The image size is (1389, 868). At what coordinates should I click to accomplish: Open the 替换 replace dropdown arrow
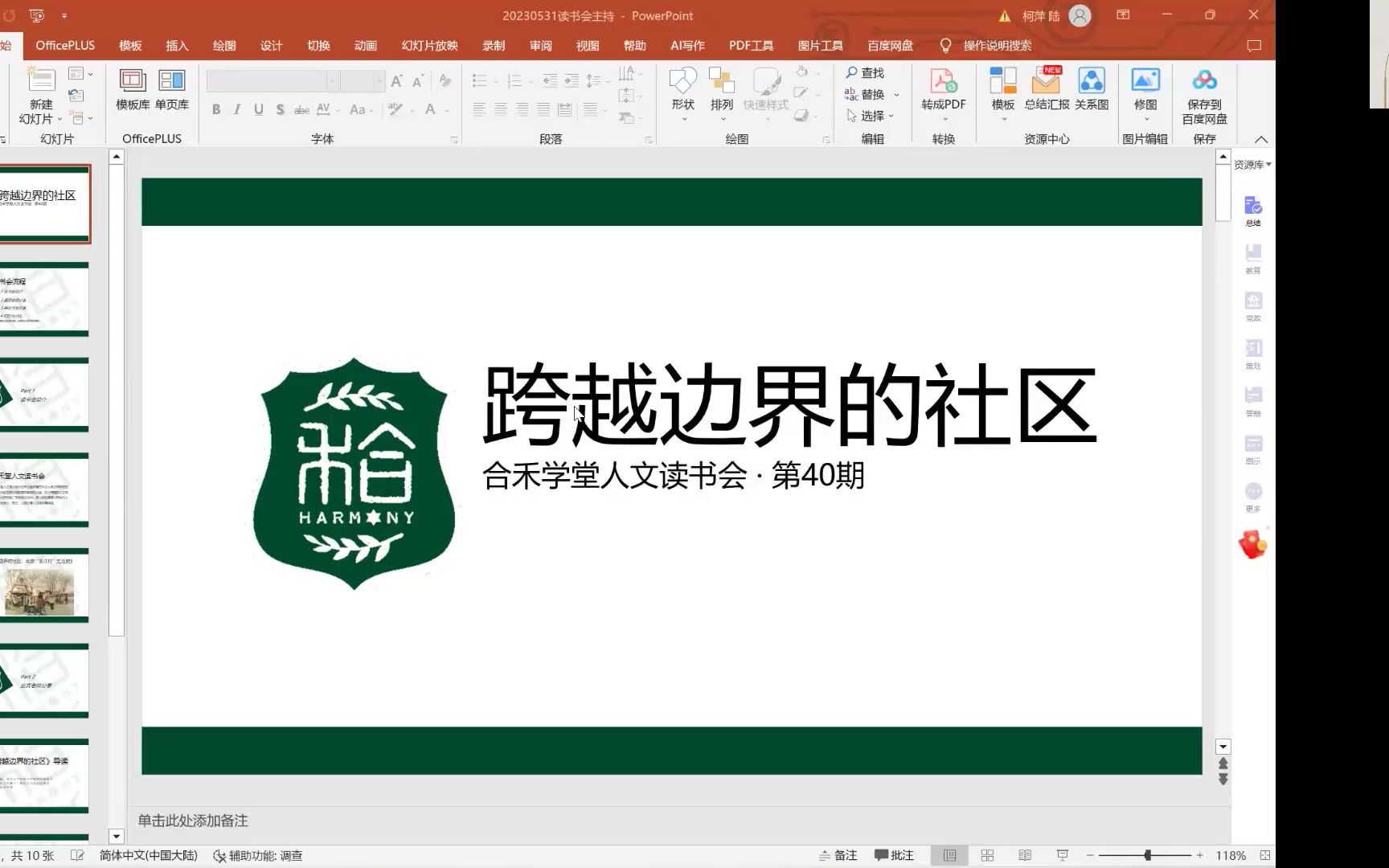(897, 95)
